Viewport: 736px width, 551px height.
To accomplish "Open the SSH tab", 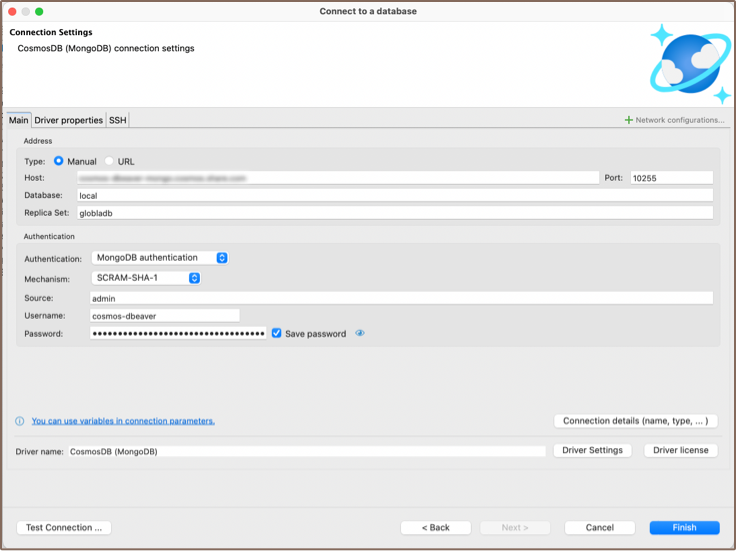I will (117, 120).
